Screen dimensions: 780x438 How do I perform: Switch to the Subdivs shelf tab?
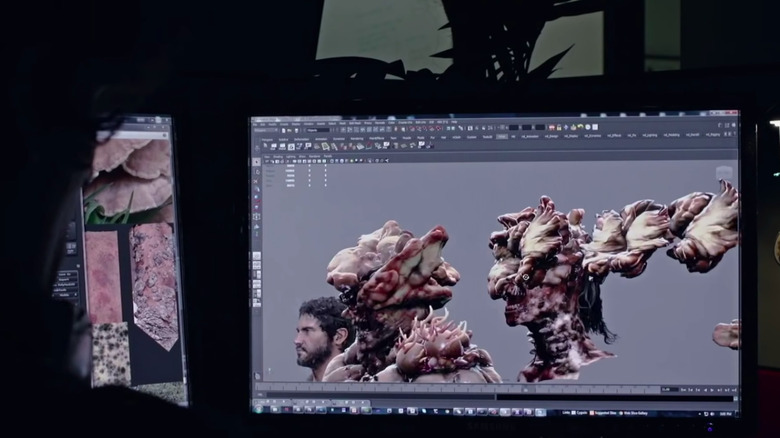point(283,140)
